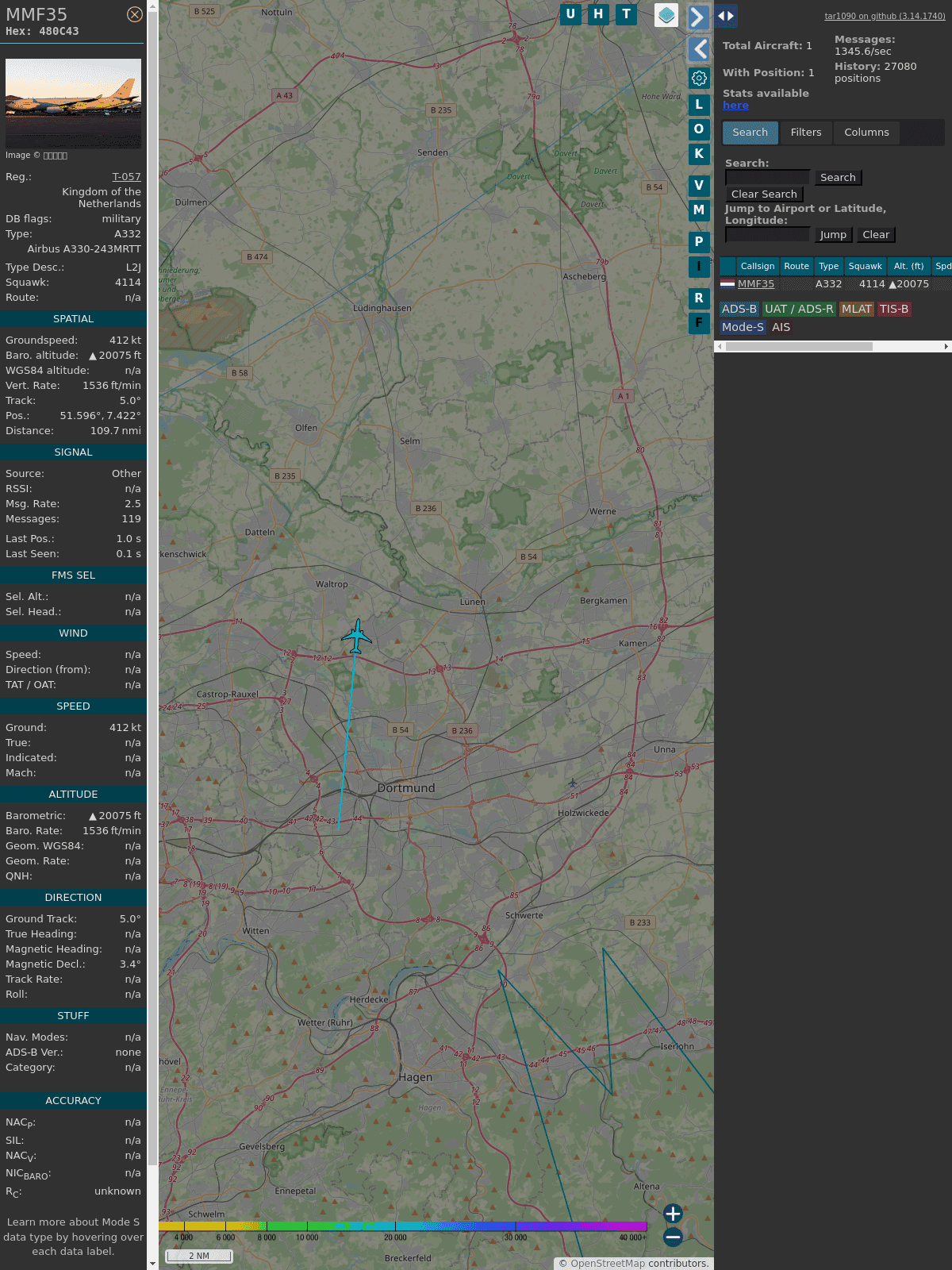Select the MMF35 callsign row link
This screenshot has height=1270, width=952.
tap(756, 284)
